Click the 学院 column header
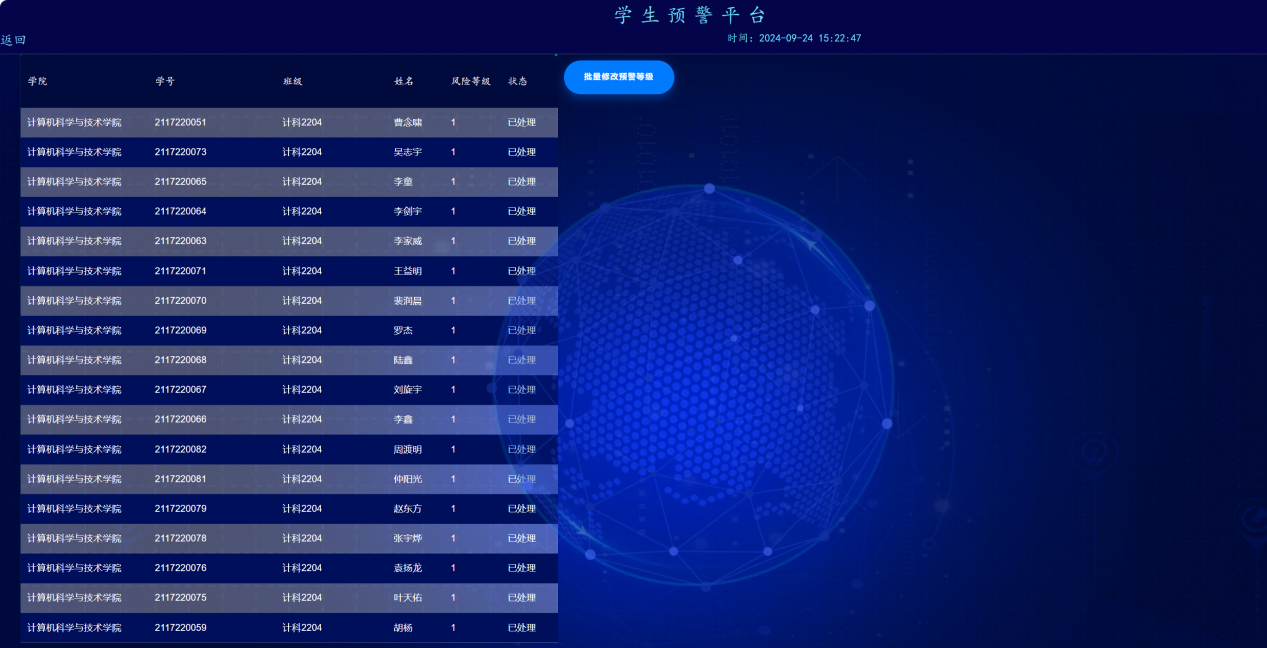The image size is (1267, 648). point(37,81)
